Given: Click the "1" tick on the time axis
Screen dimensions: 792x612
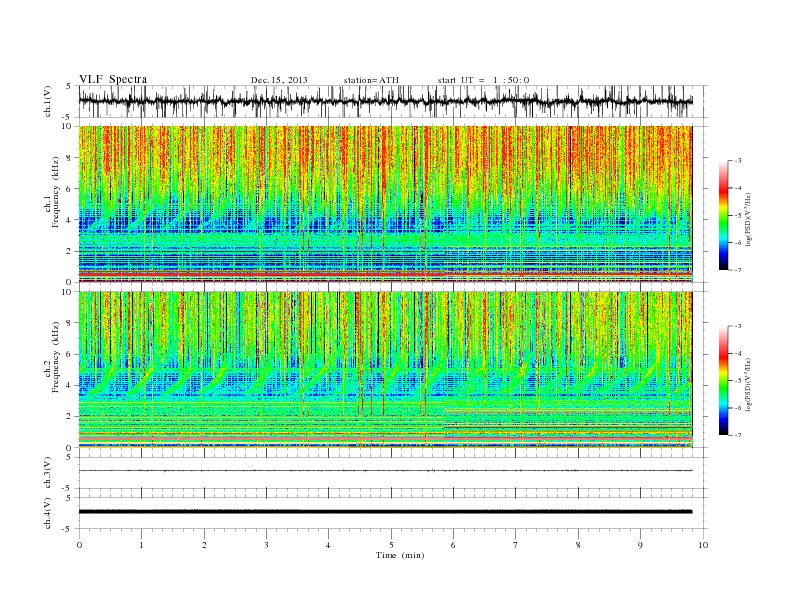Looking at the screenshot, I should [141, 545].
